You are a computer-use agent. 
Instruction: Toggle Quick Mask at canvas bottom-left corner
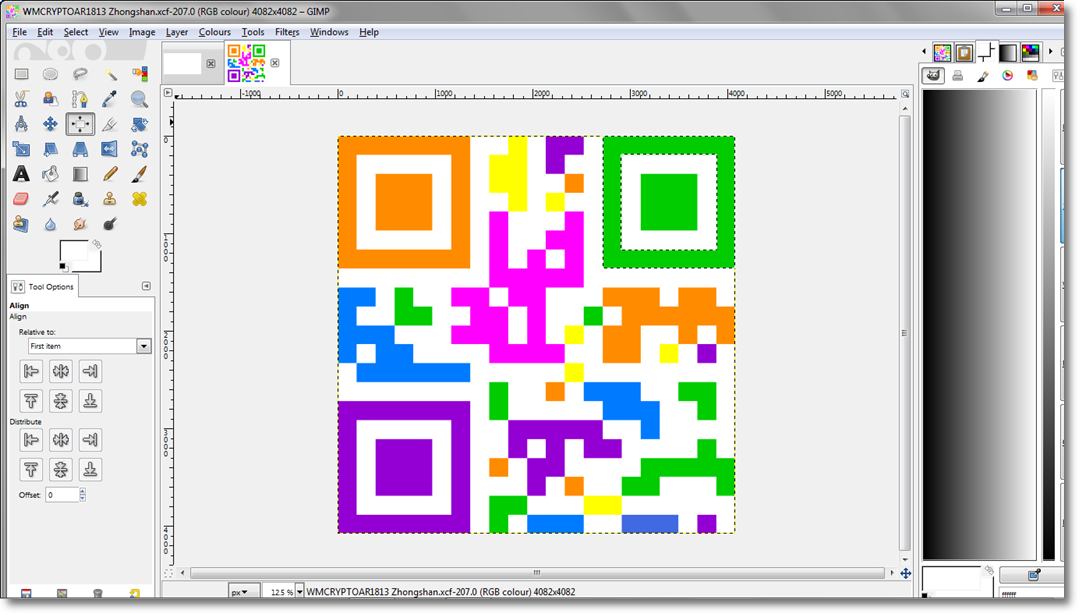(x=168, y=572)
